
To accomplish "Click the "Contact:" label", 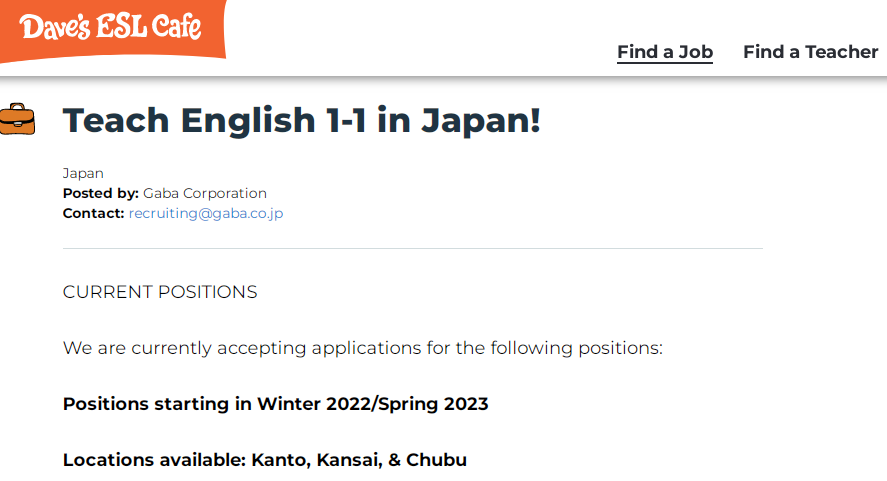I will click(x=93, y=213).
